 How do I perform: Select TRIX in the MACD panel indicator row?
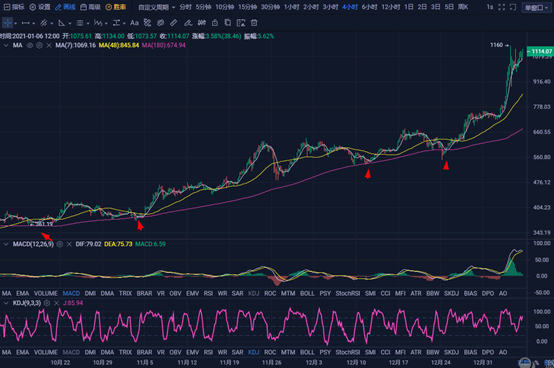[x=125, y=293]
